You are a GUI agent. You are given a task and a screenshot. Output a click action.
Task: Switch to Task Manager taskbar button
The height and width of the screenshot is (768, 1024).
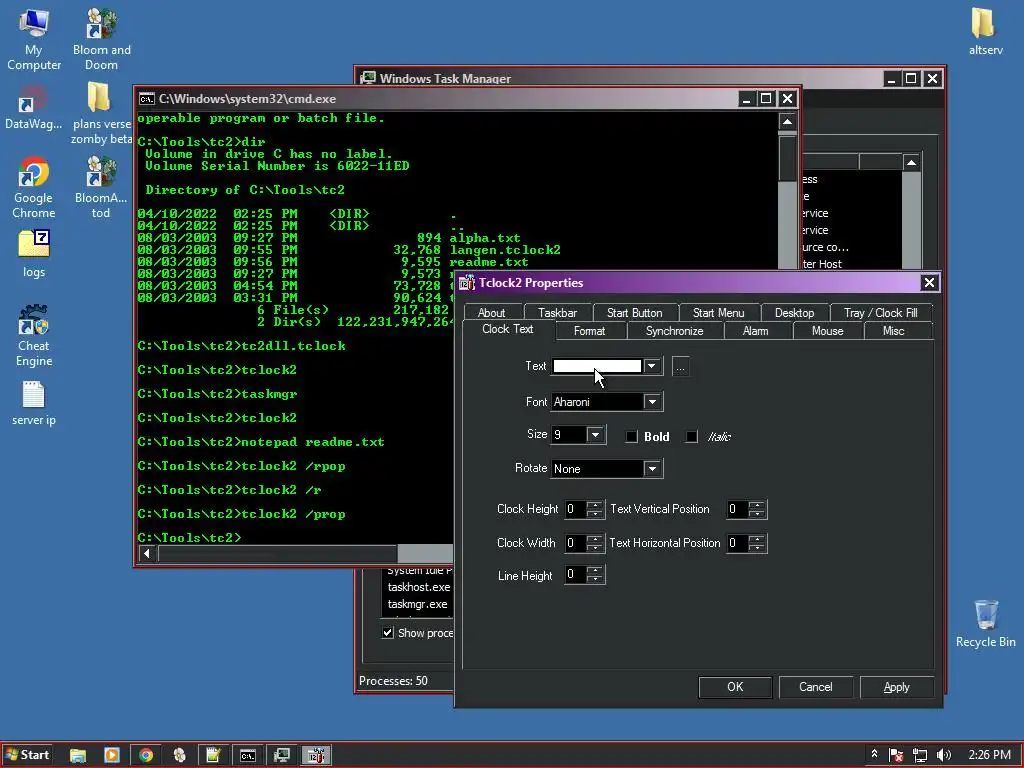click(281, 756)
